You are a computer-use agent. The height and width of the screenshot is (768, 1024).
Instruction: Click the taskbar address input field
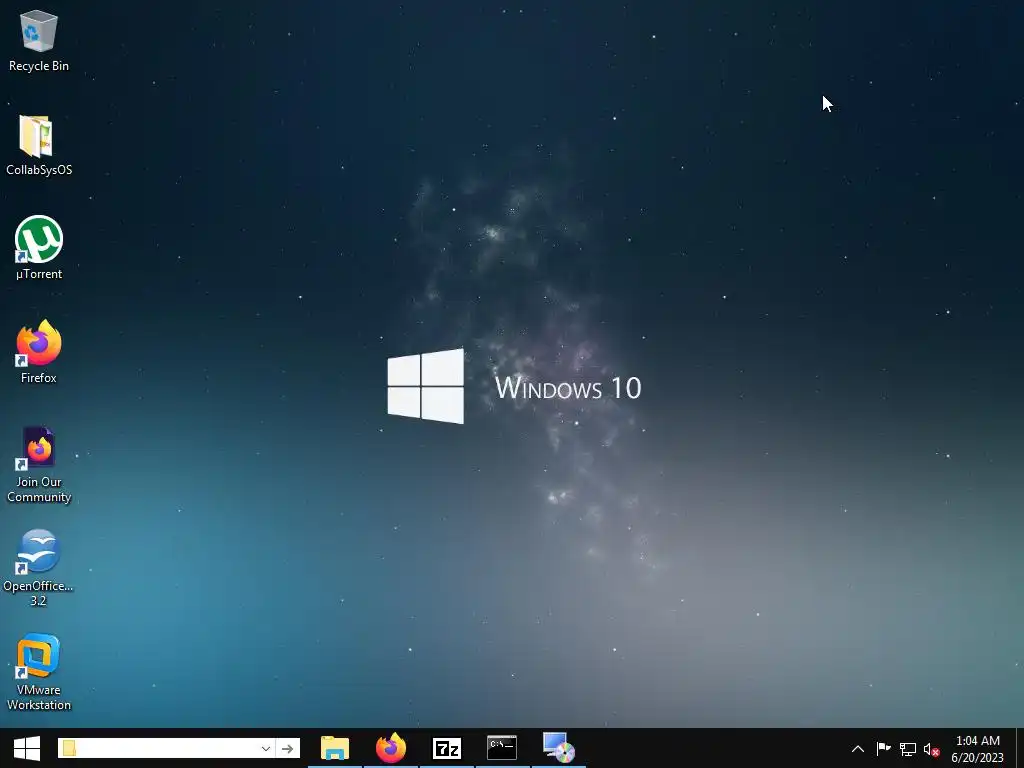tap(167, 748)
